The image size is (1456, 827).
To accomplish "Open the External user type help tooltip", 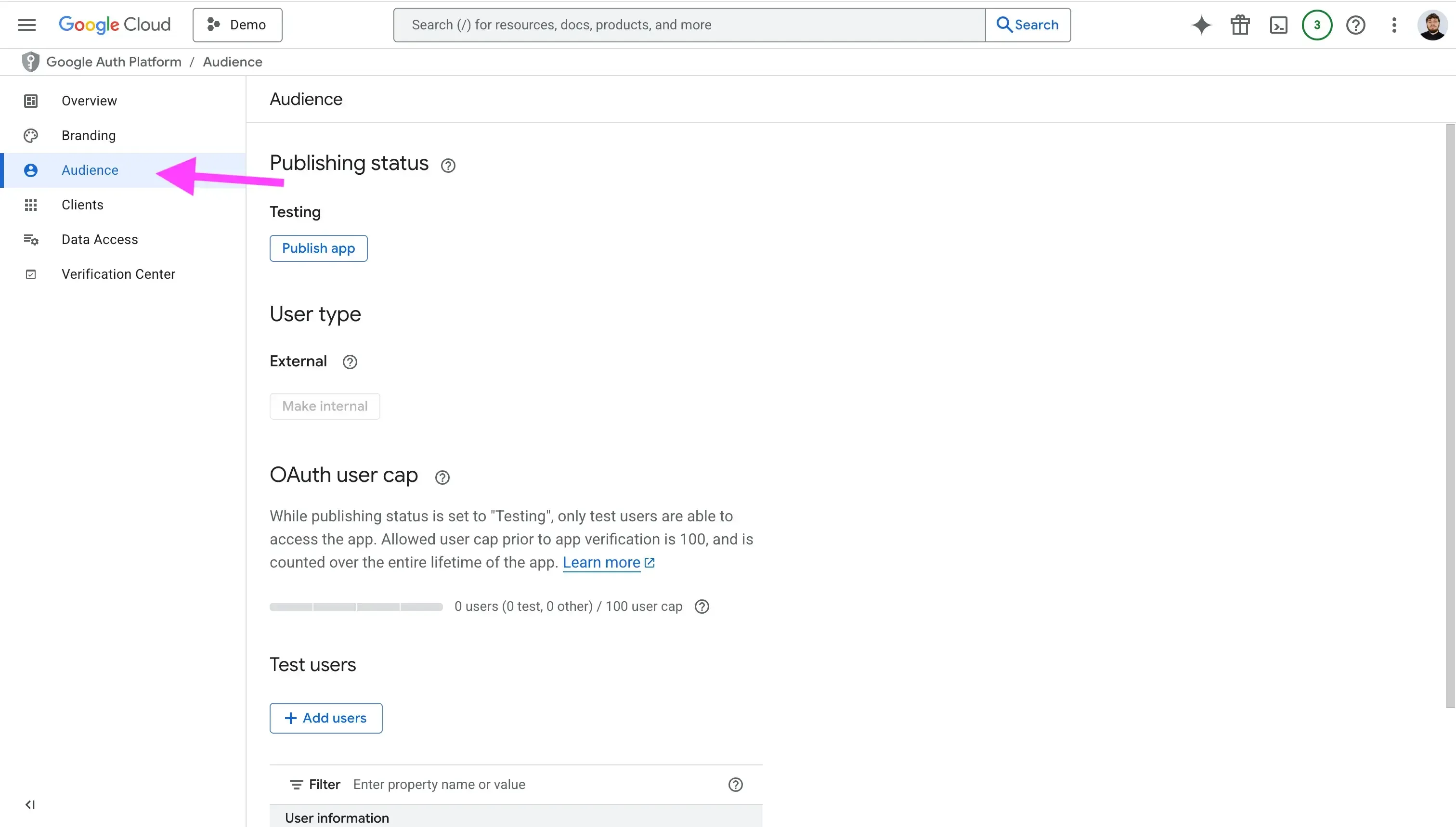I will point(350,362).
